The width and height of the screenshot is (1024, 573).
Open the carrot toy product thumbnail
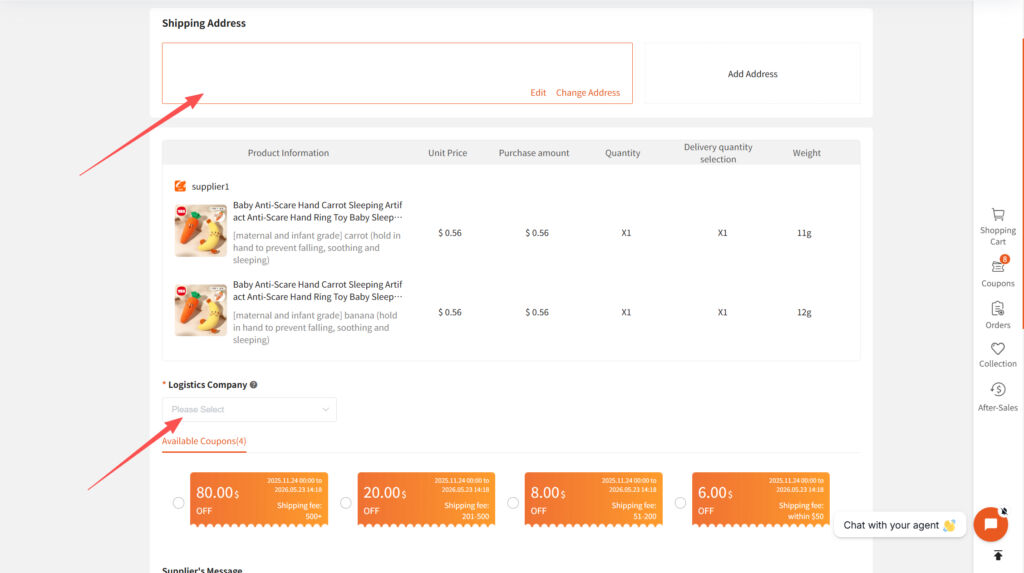(x=200, y=231)
